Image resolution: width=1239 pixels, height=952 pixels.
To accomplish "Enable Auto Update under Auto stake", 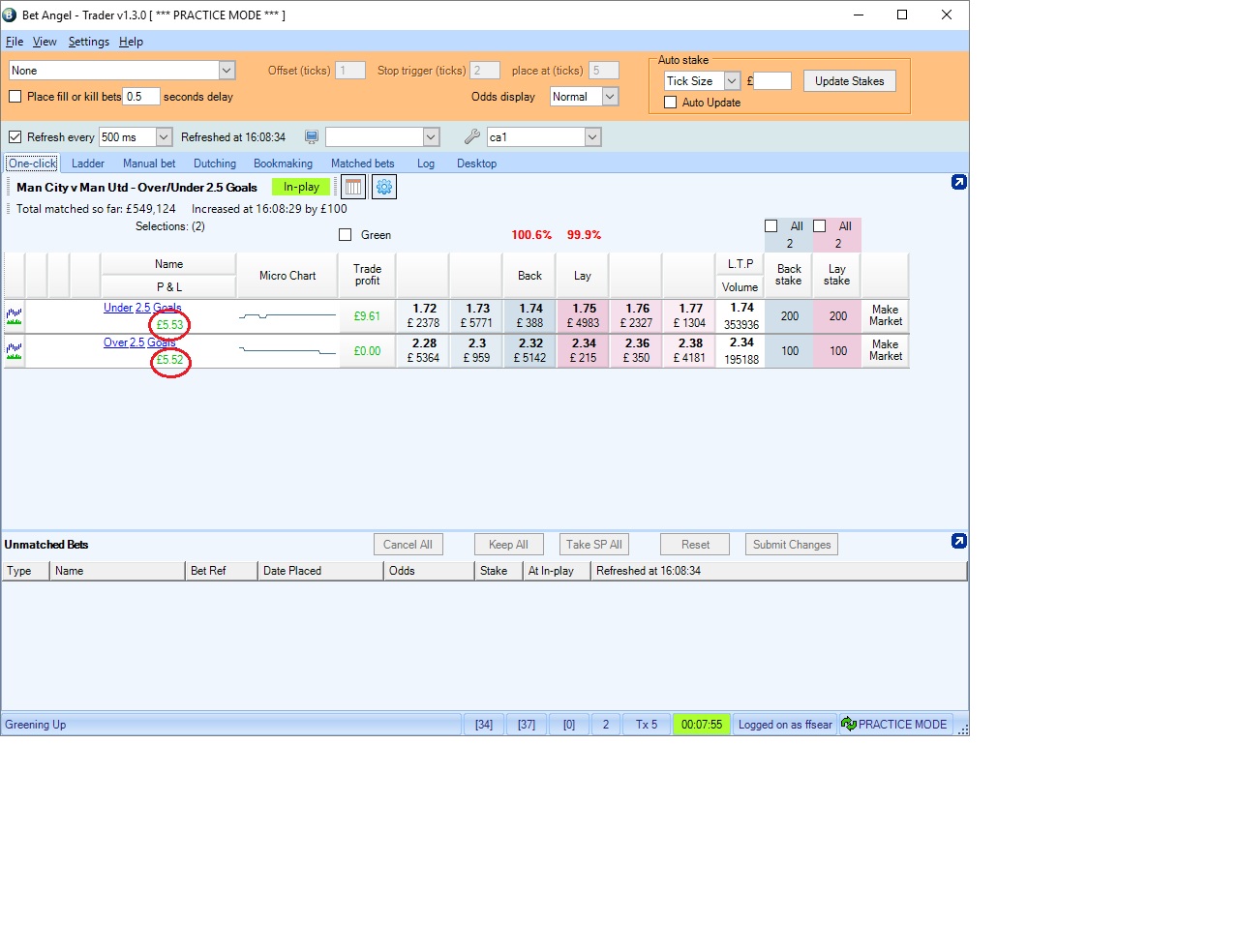I will pyautogui.click(x=672, y=103).
